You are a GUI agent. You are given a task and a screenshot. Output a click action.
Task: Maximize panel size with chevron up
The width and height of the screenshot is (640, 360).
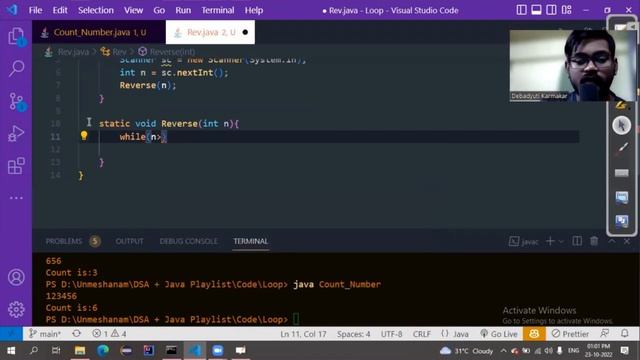coord(611,241)
